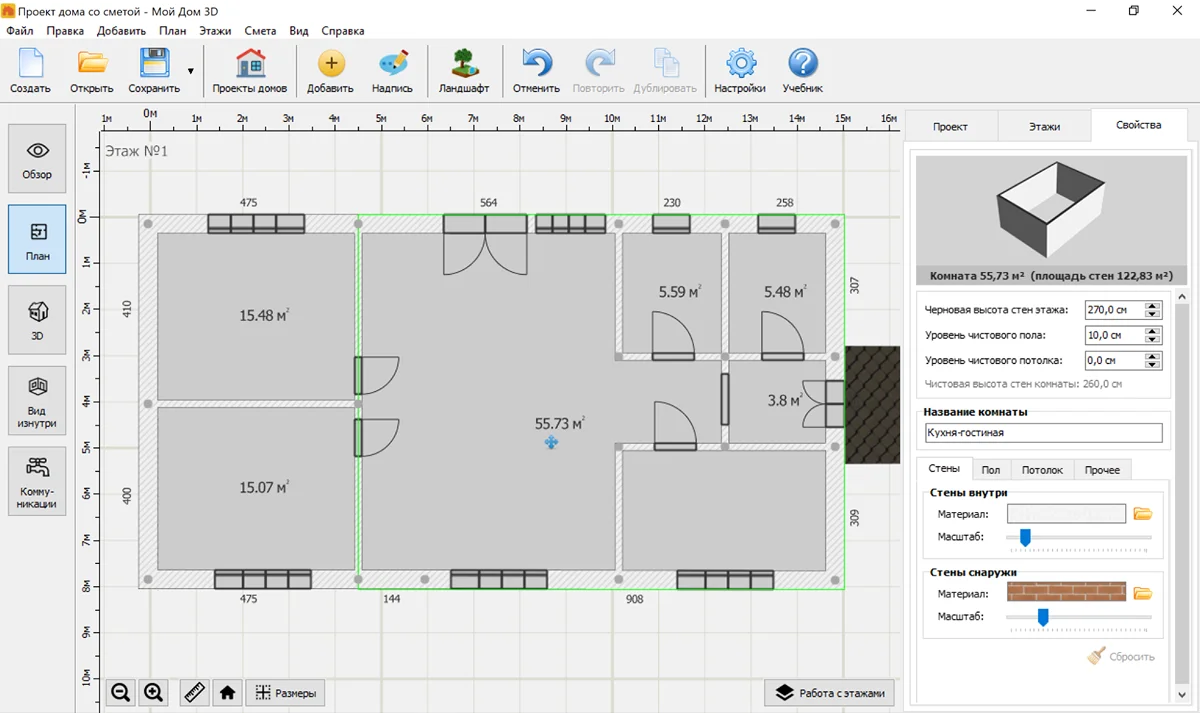
Task: Click the Стены снаружи Масштаб slider
Action: pyautogui.click(x=1079, y=617)
